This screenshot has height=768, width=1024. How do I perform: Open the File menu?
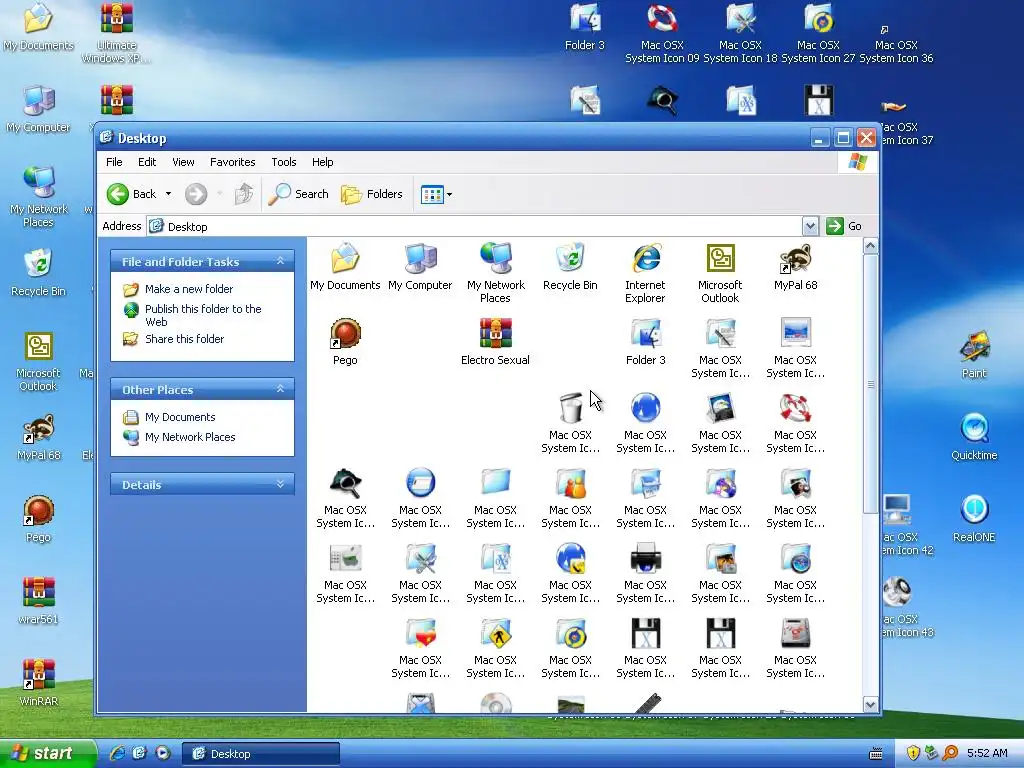point(114,162)
